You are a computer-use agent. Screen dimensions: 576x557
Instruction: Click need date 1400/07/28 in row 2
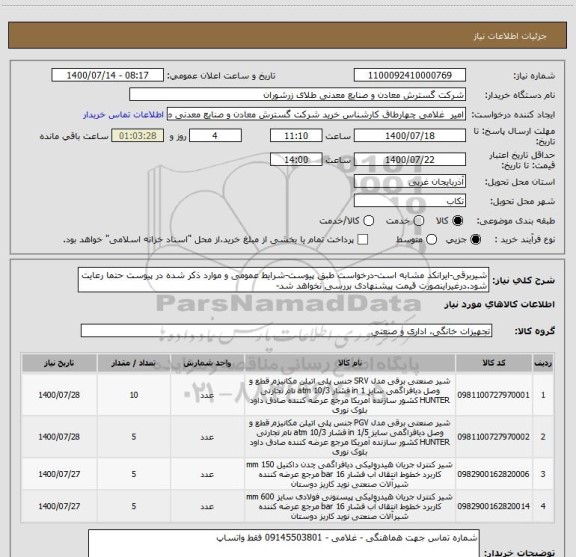59,437
